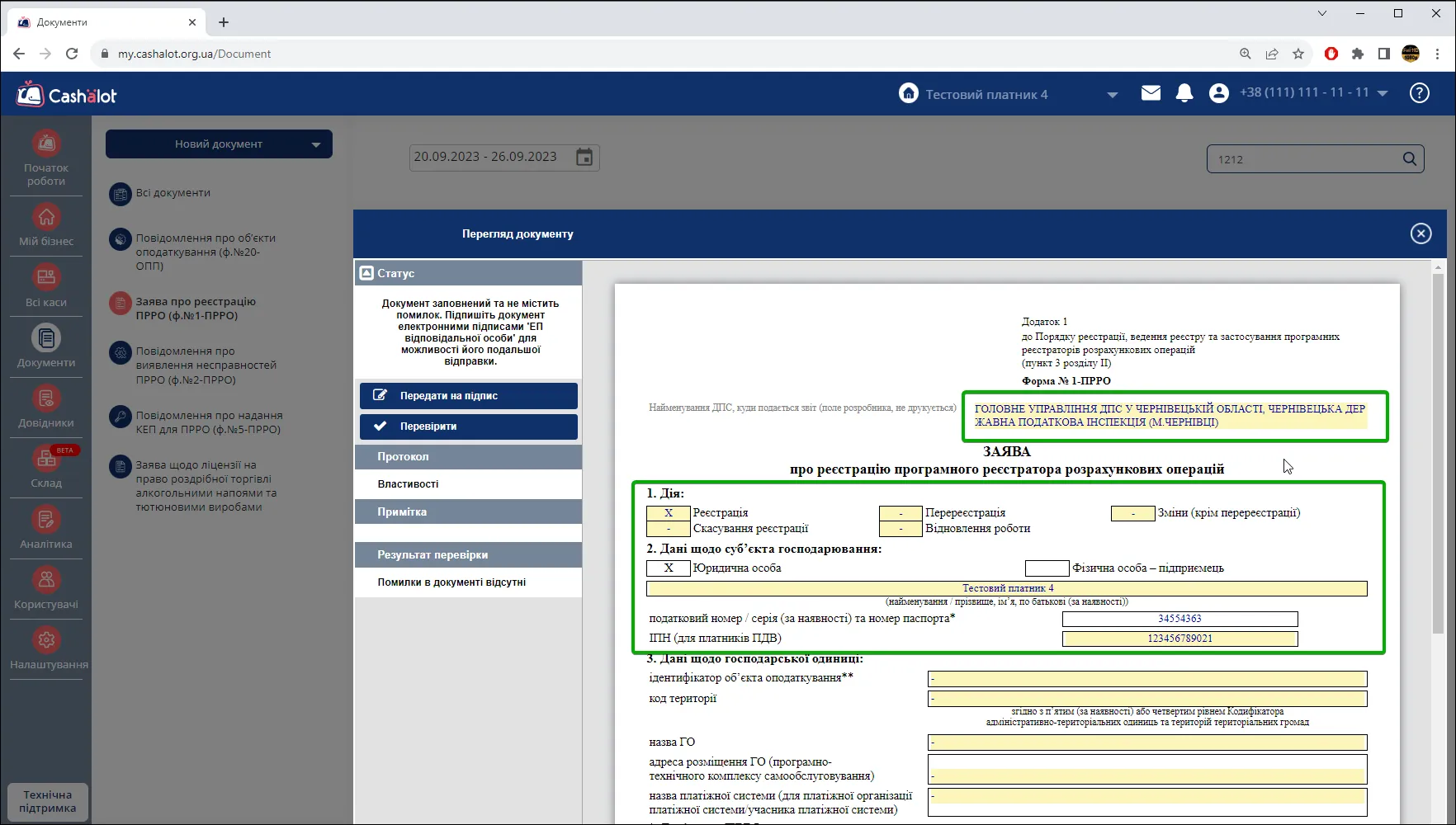Open the phone number account dropdown arrow
Image resolution: width=1456 pixels, height=825 pixels.
tap(1383, 93)
